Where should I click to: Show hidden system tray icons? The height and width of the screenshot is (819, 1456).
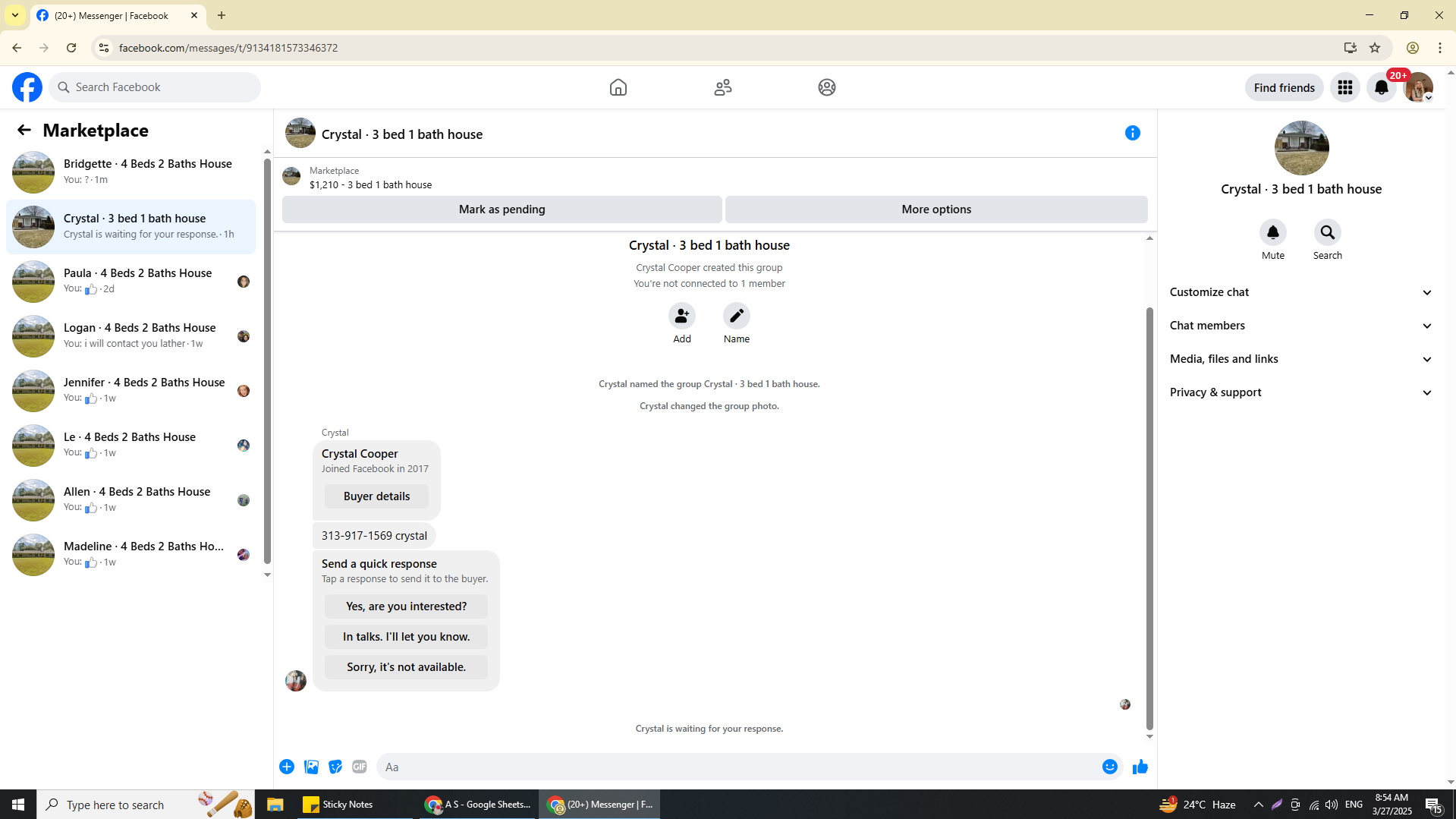pyautogui.click(x=1259, y=805)
